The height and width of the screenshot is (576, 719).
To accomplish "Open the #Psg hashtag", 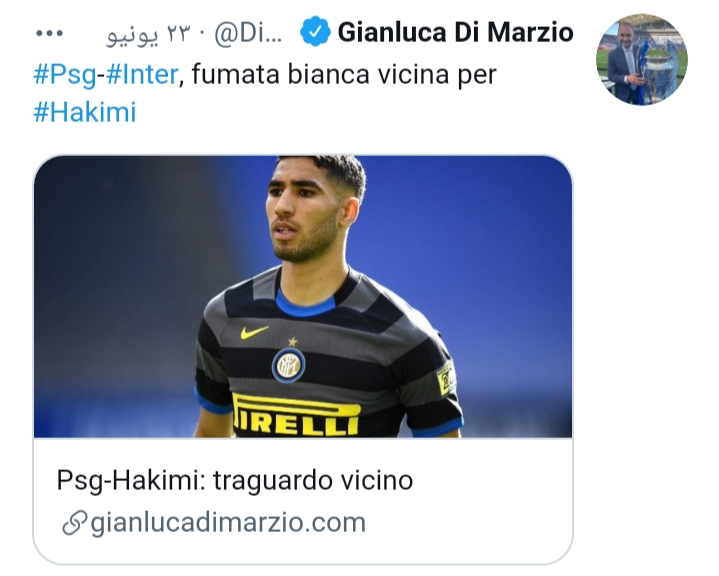I will click(65, 74).
